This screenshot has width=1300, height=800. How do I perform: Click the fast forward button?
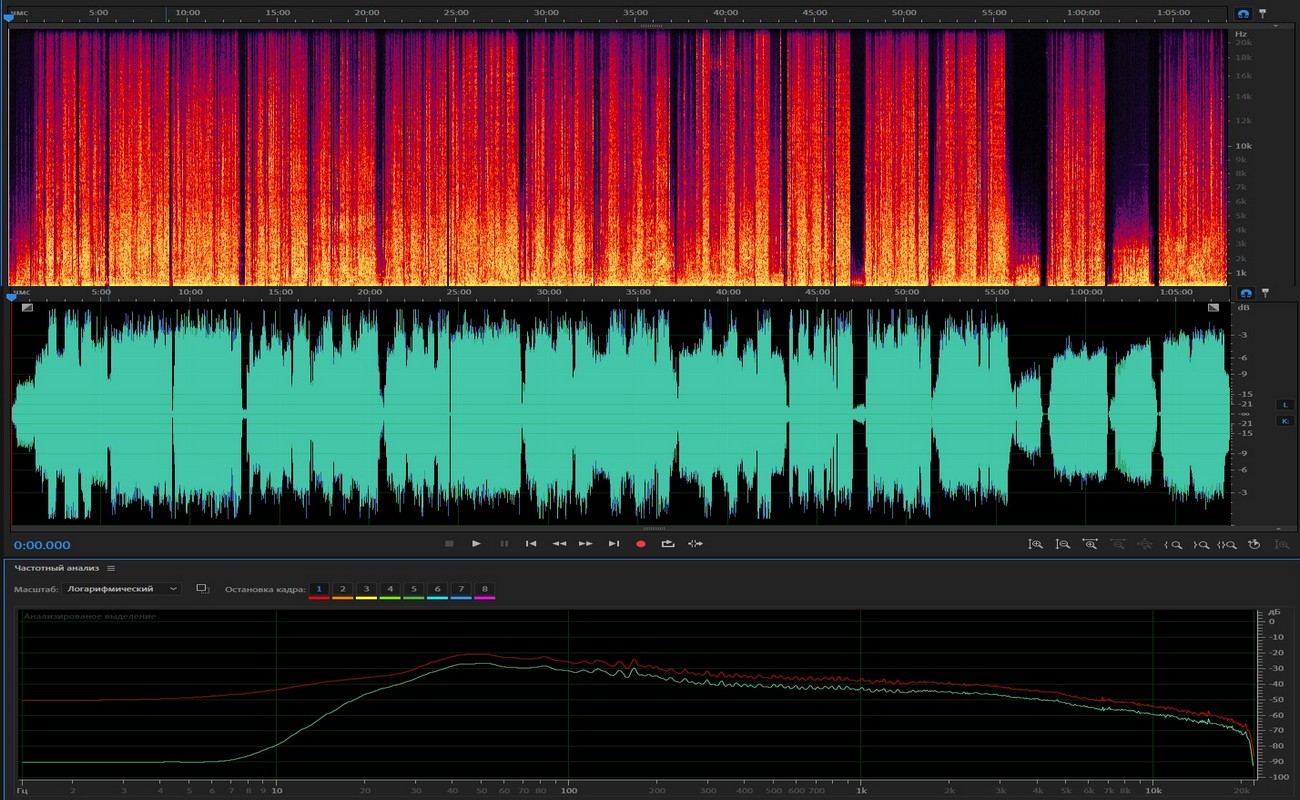coord(586,544)
